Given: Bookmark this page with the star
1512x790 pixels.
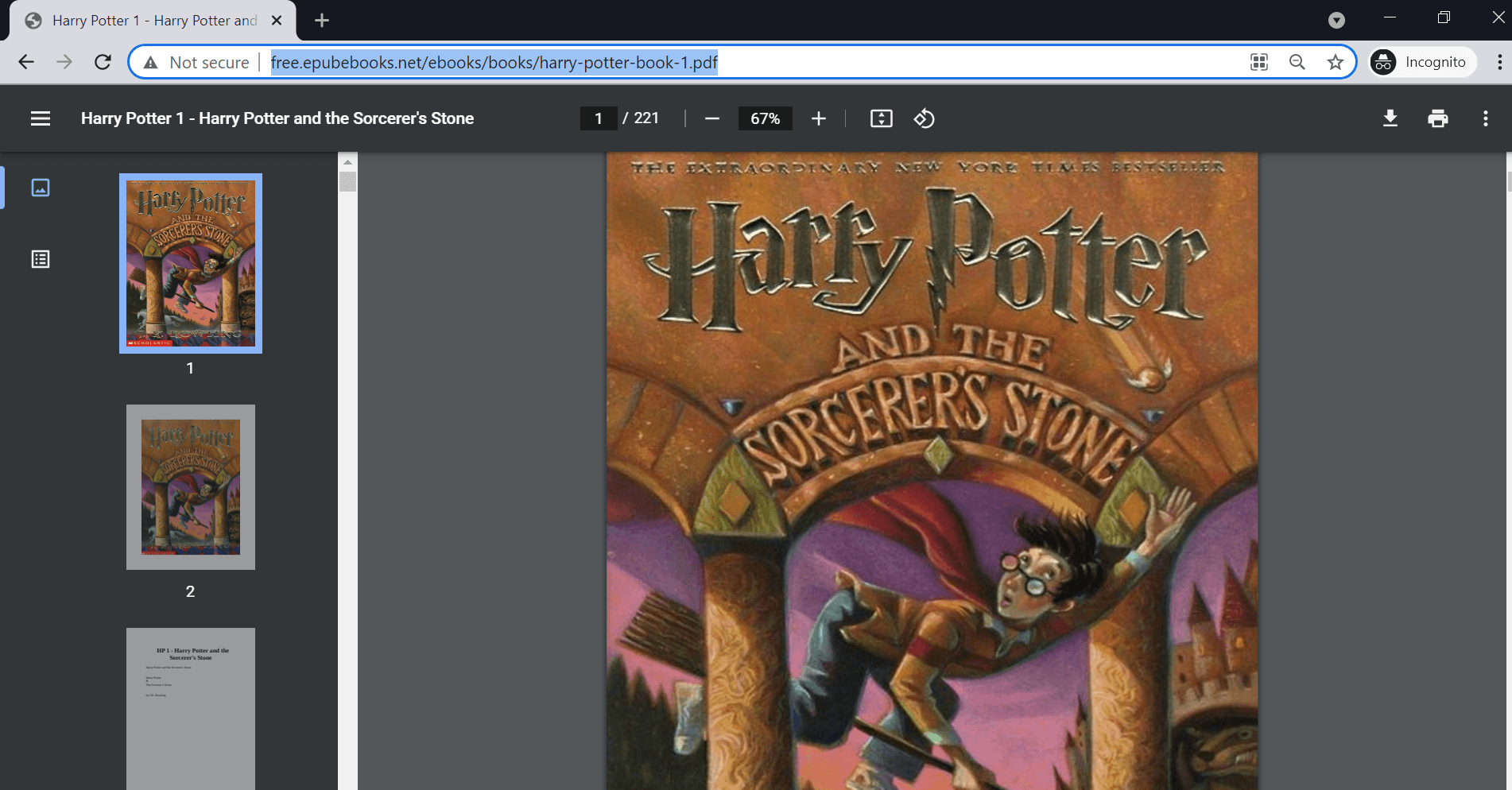Looking at the screenshot, I should tap(1335, 62).
